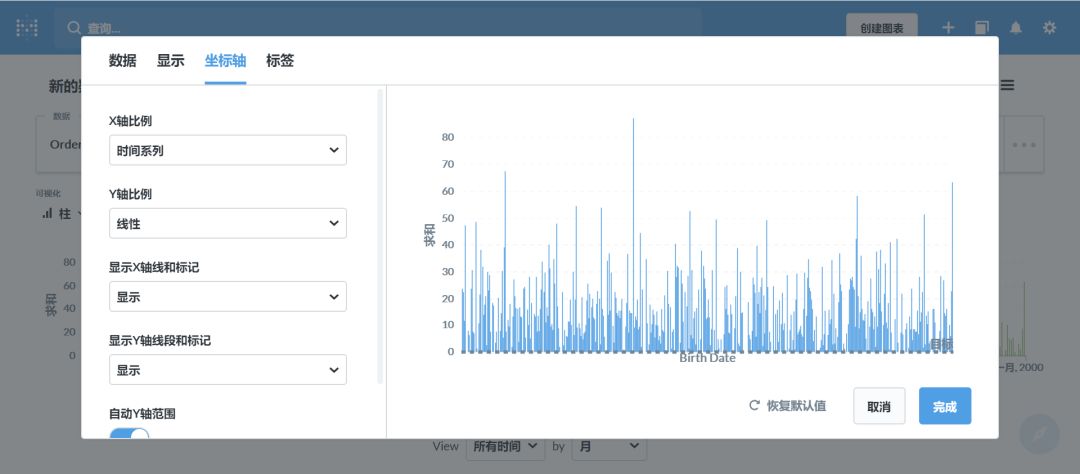This screenshot has width=1080, height=474.
Task: Click the settings panel scrollbar
Action: [x=380, y=237]
